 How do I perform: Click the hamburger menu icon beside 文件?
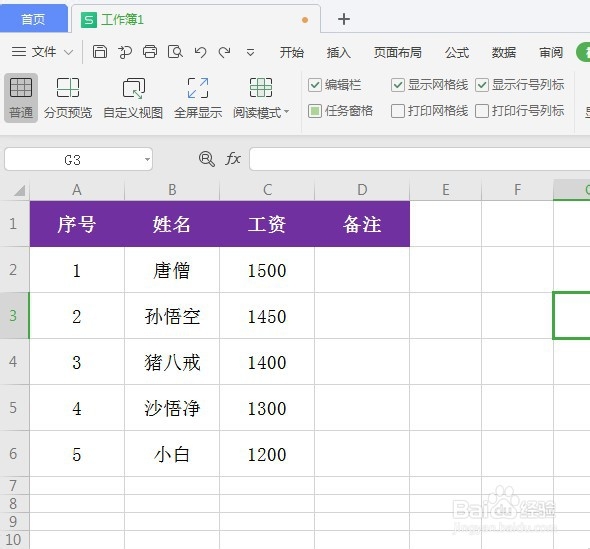point(19,52)
